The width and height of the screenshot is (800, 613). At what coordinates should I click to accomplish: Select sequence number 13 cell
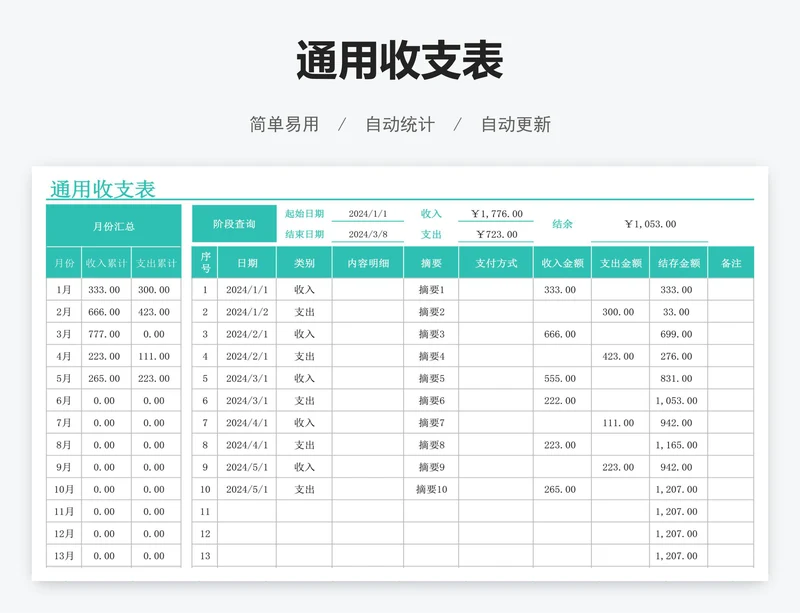coord(205,556)
